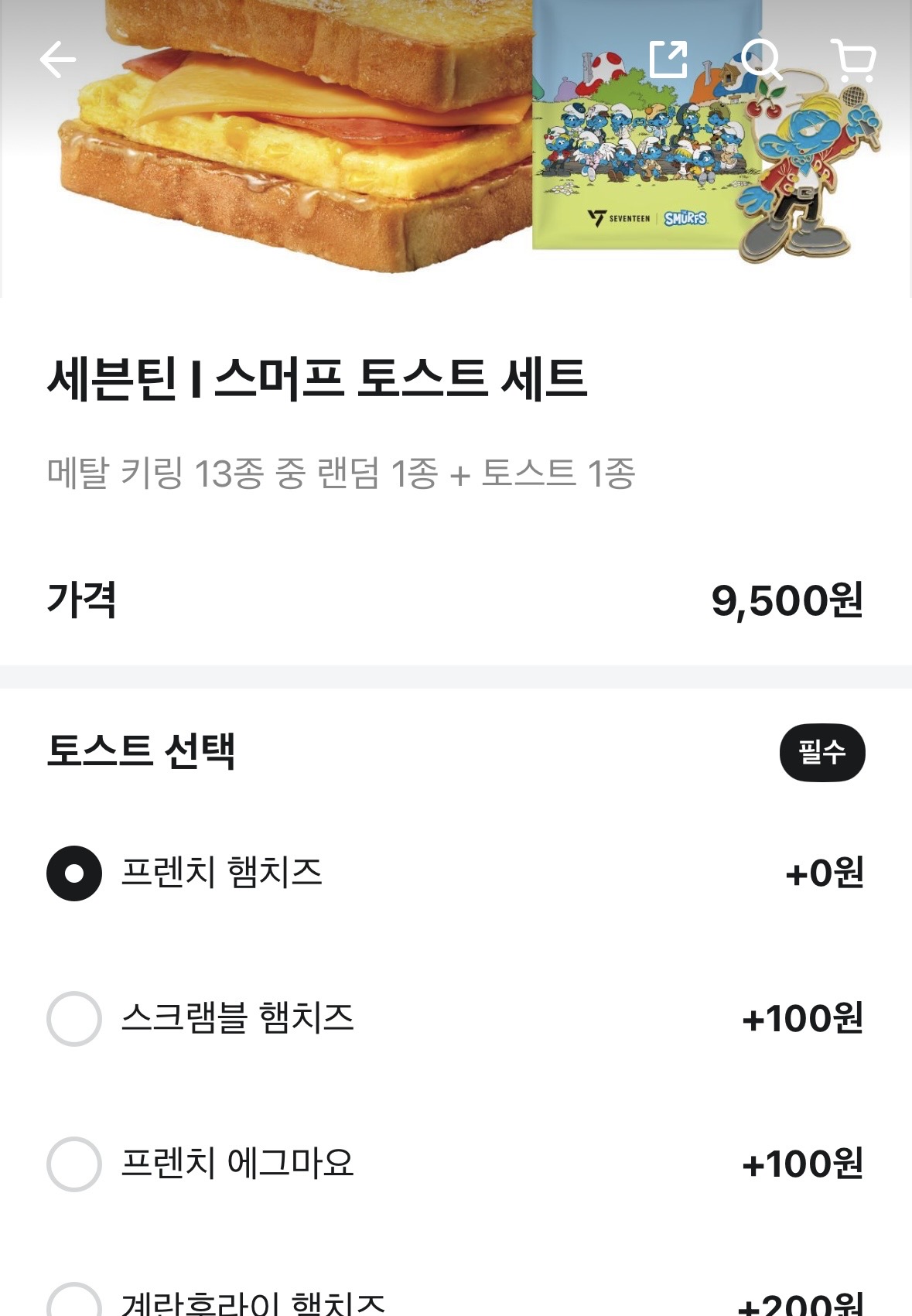The image size is (912, 1316).
Task: Select the 스크램블 햄치즈 radio button
Action: pyautogui.click(x=74, y=1019)
